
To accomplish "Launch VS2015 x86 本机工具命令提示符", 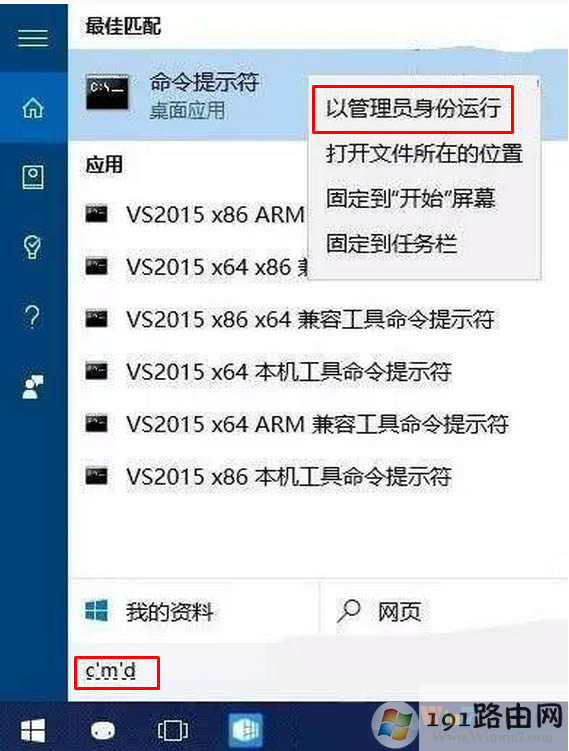I will [x=268, y=476].
